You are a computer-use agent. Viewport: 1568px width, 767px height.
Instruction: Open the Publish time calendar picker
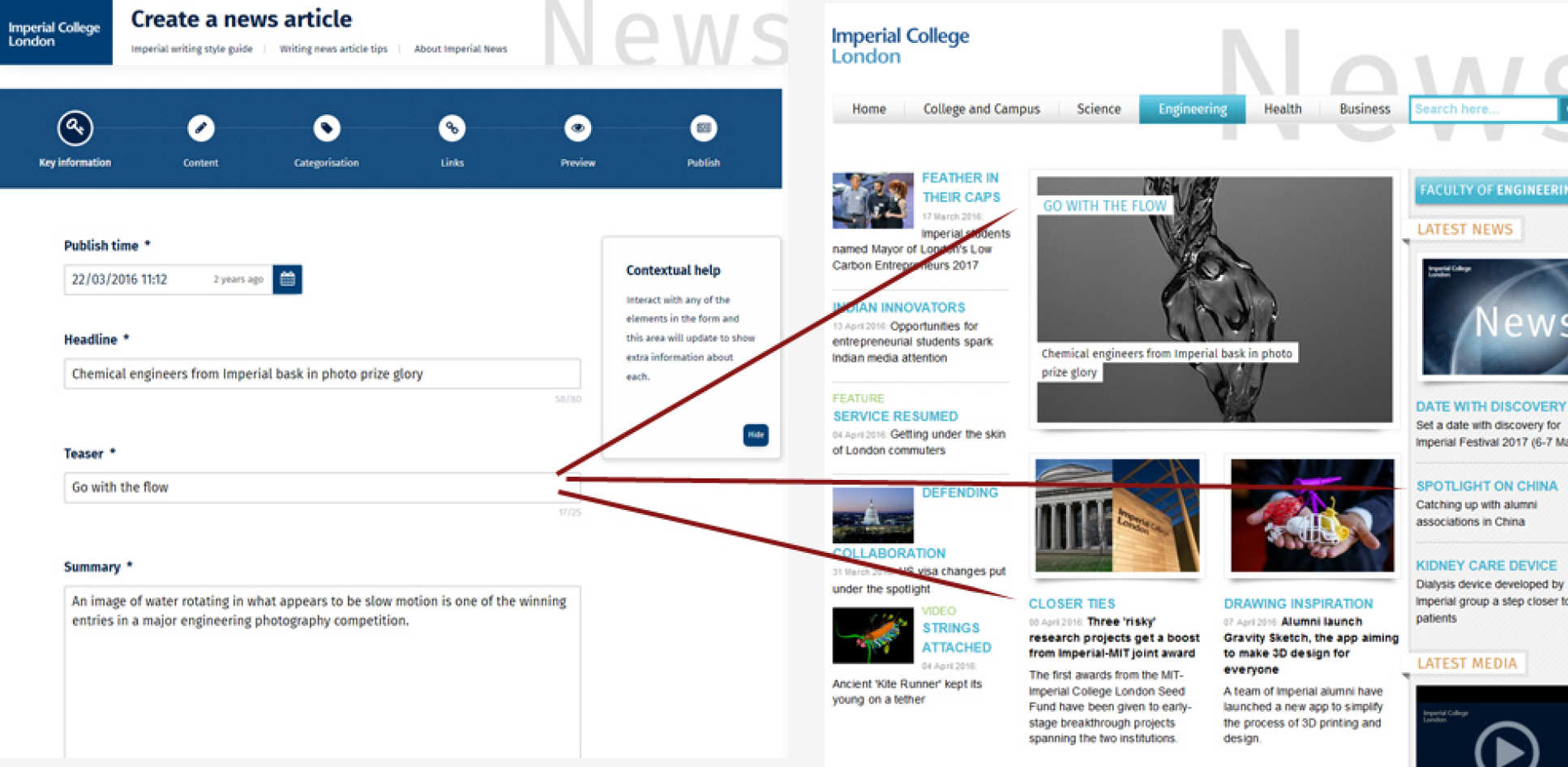tap(287, 280)
